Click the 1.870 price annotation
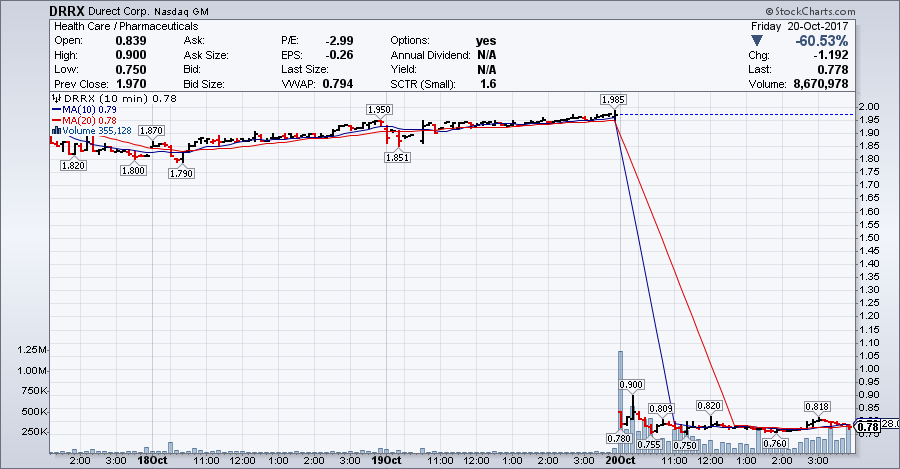 [x=152, y=131]
